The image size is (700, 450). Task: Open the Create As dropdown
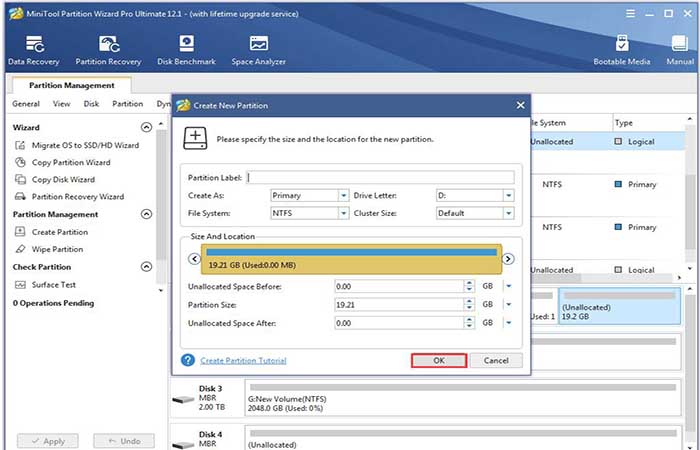(x=343, y=196)
